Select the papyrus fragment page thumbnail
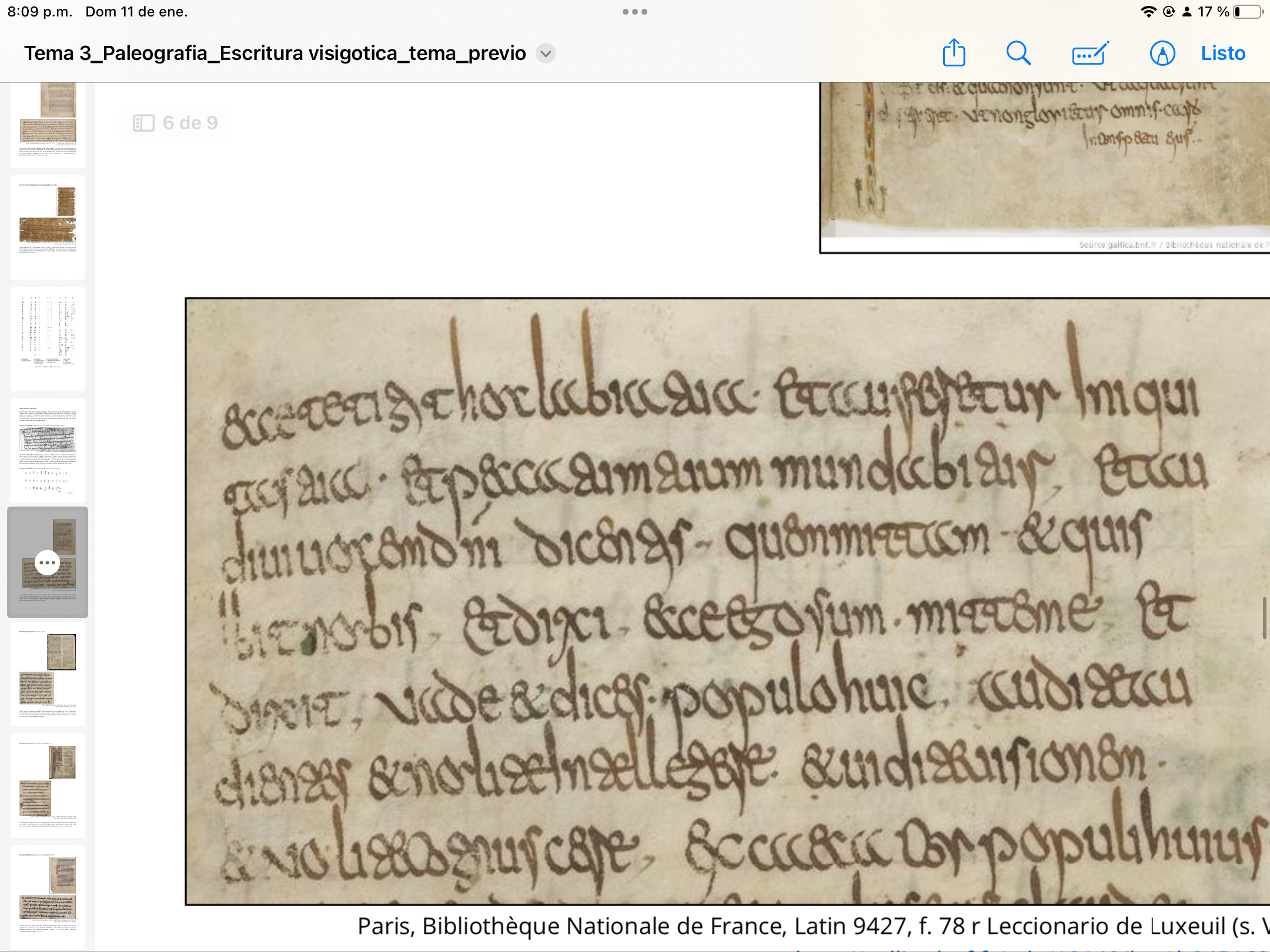1270x952 pixels. point(48,227)
